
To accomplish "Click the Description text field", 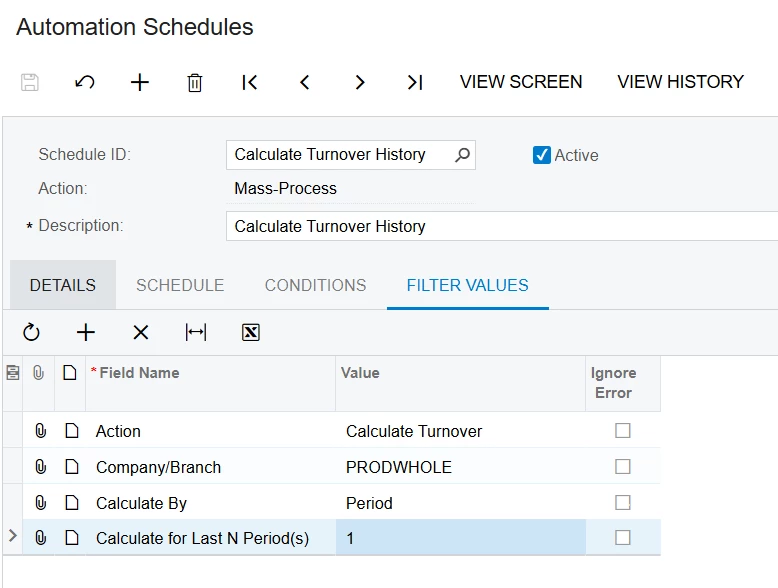I will click(x=500, y=226).
